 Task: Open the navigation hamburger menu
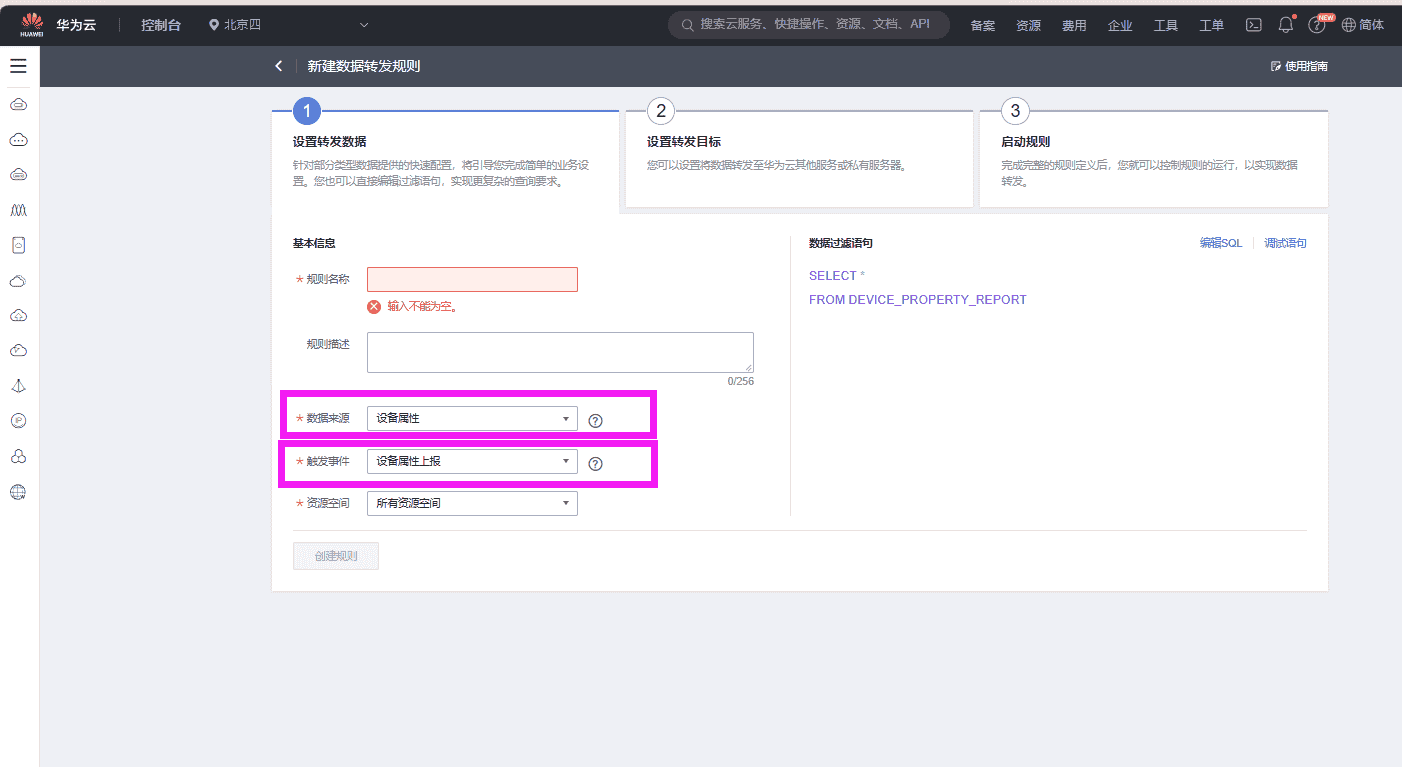click(18, 66)
